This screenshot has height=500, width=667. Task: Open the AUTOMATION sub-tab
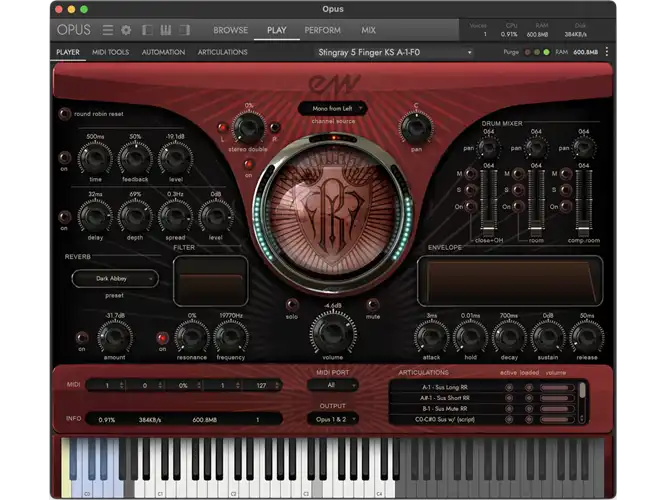(163, 52)
